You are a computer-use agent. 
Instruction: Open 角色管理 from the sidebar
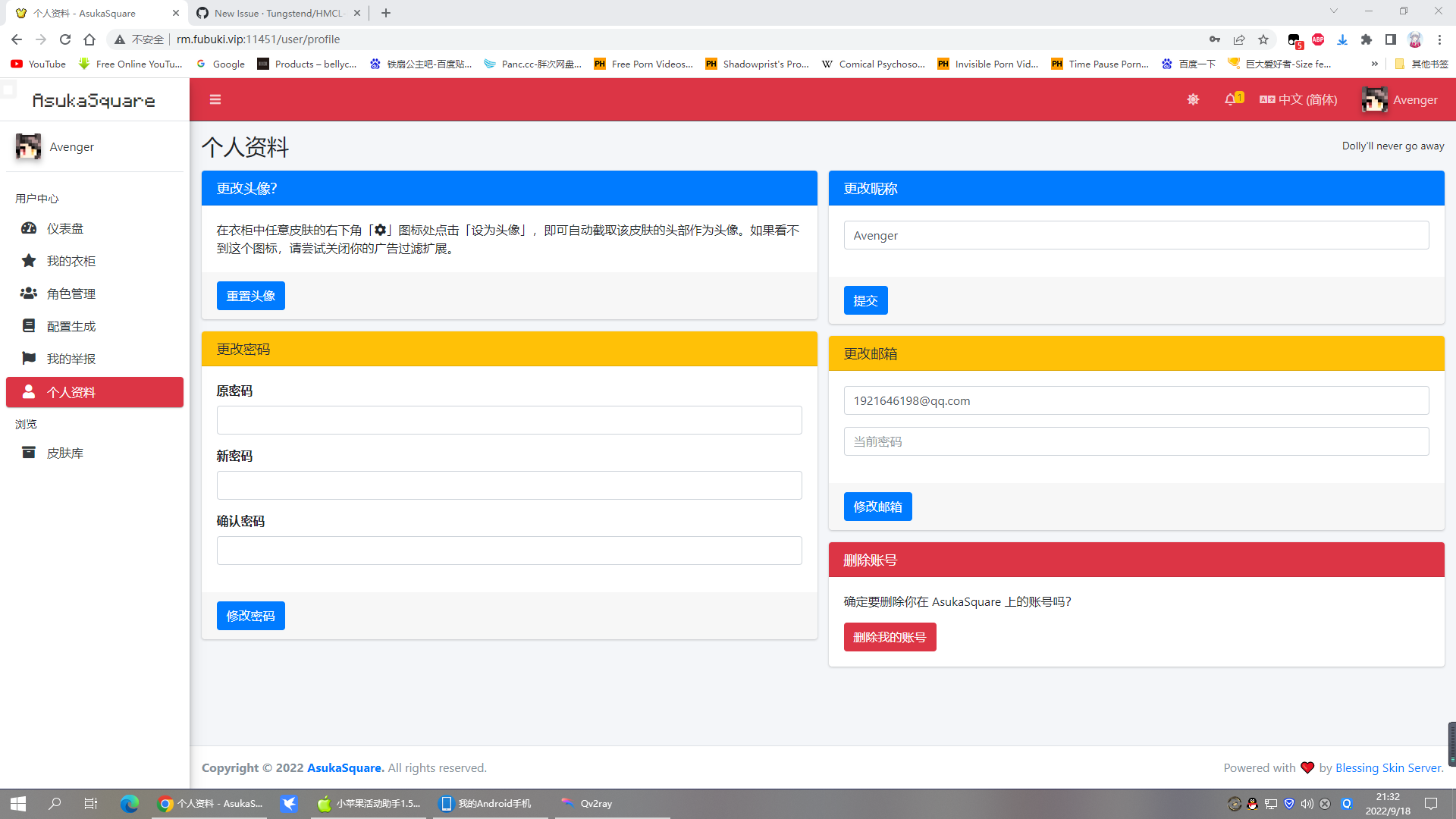point(71,293)
